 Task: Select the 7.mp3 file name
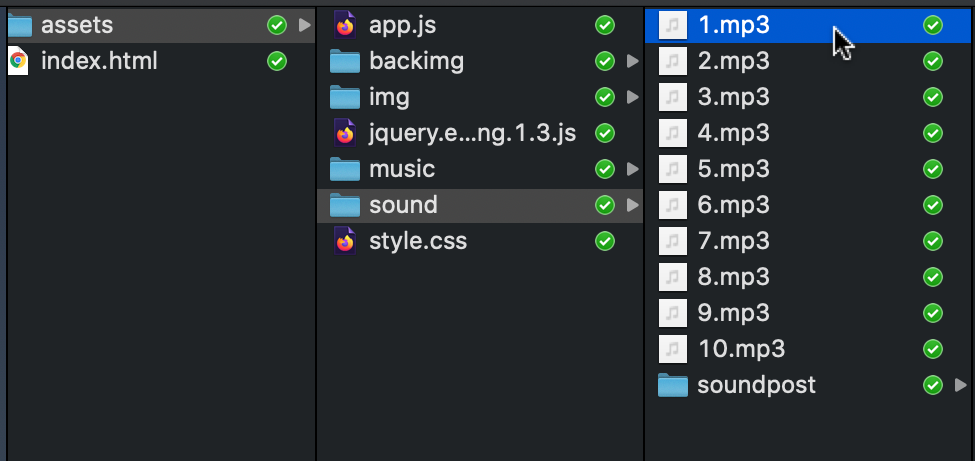click(x=733, y=241)
